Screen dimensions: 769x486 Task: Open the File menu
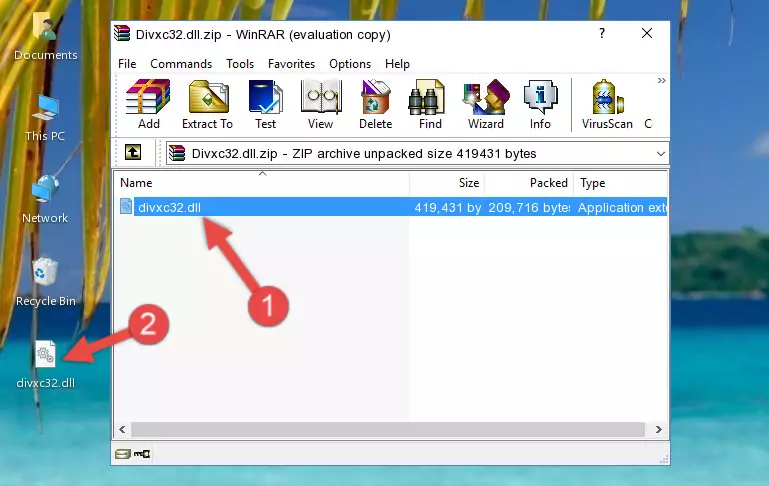(x=127, y=64)
